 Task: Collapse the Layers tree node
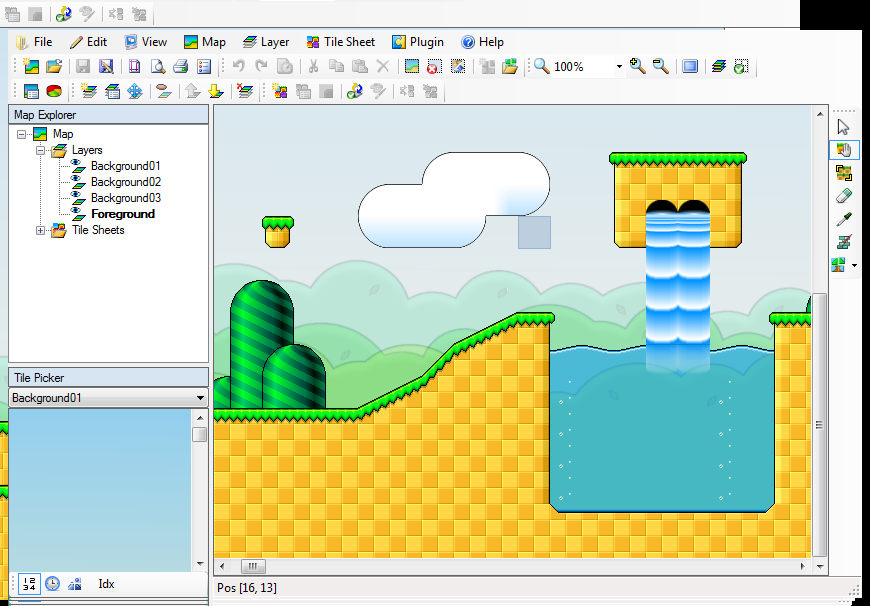pyautogui.click(x=41, y=150)
